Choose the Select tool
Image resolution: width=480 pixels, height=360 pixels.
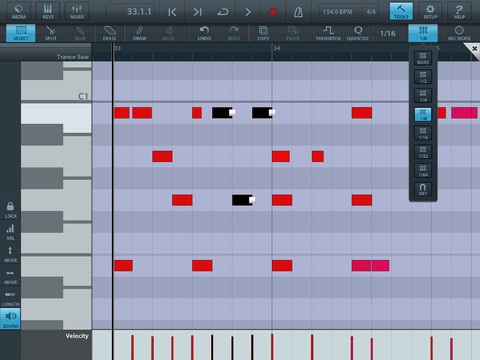(21, 33)
